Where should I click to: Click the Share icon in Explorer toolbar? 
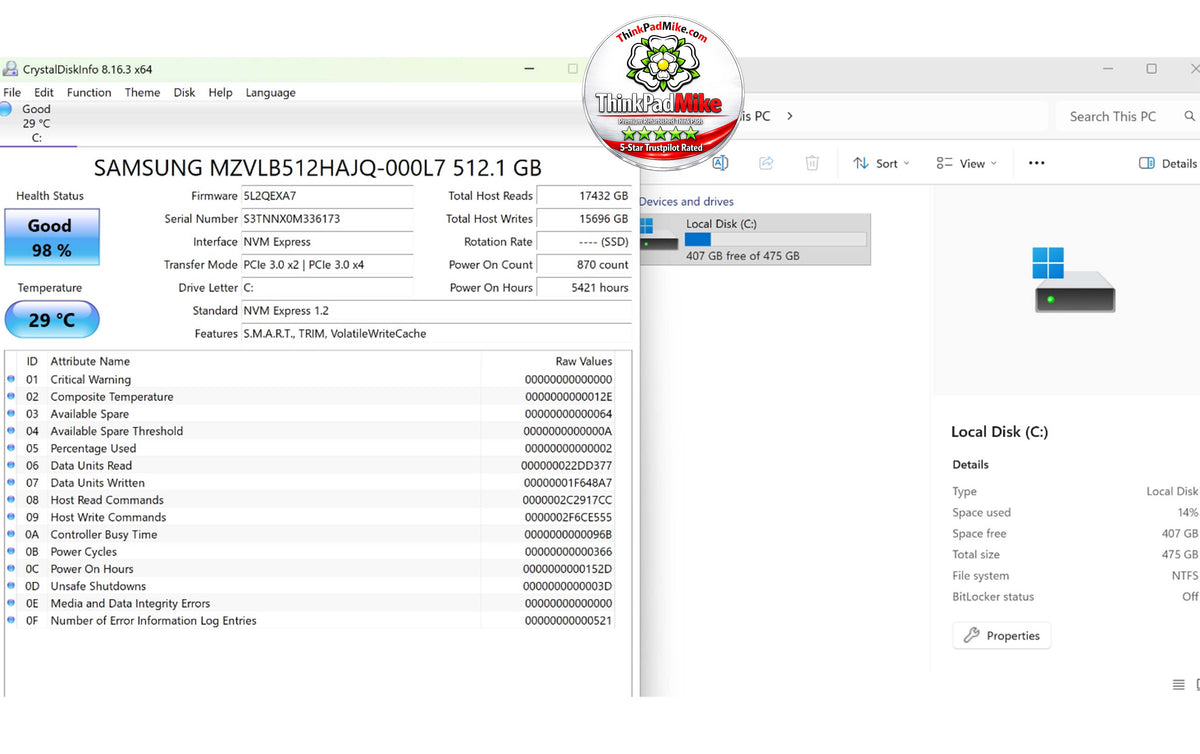click(767, 163)
